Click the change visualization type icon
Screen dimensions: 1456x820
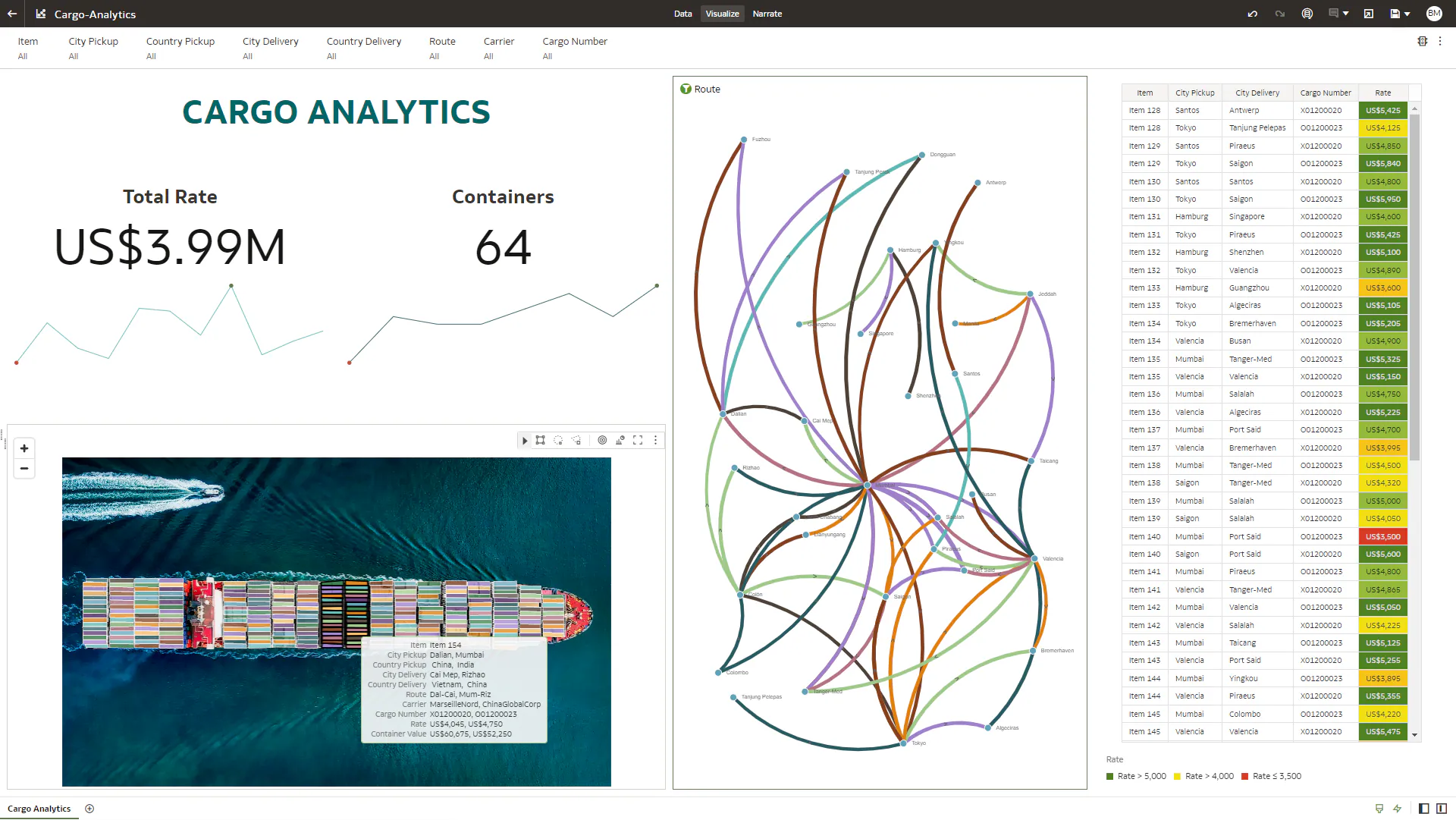620,440
